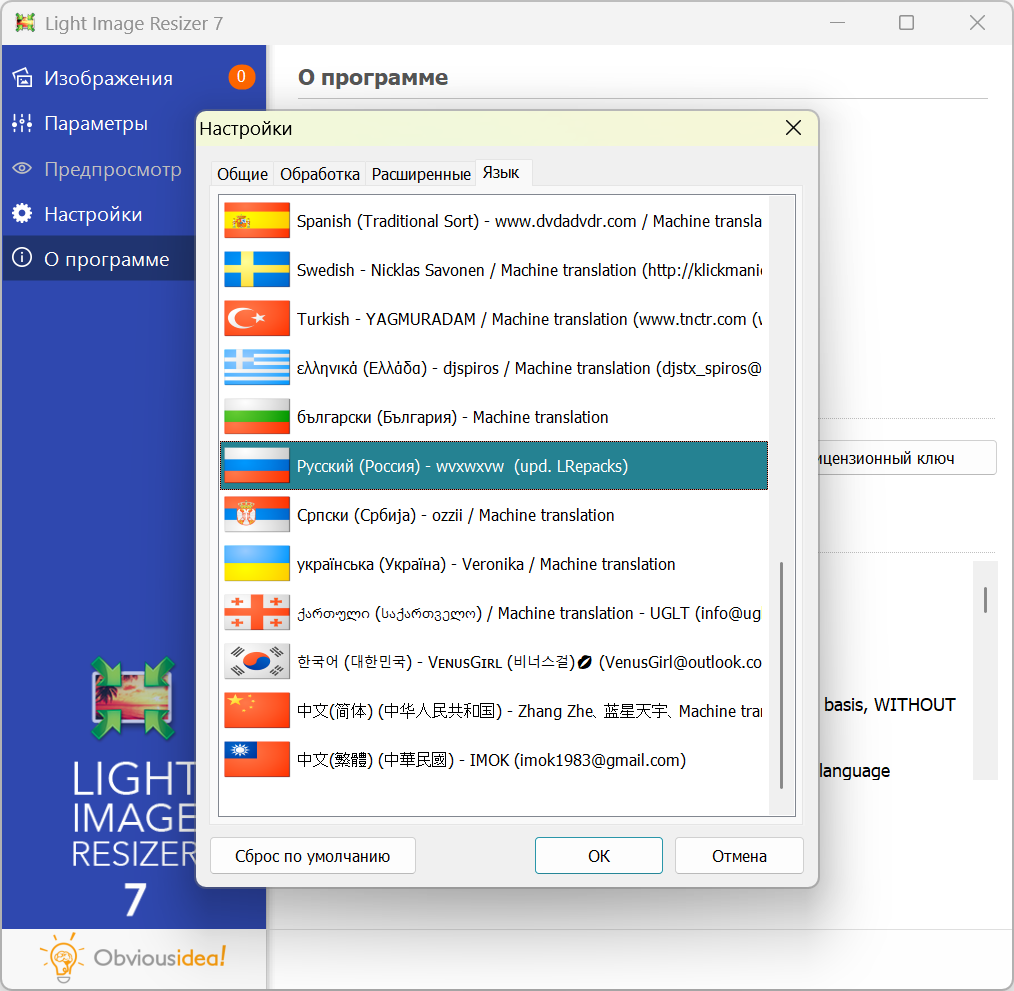
Task: Open Предпросмотр in the sidebar
Action: (113, 169)
